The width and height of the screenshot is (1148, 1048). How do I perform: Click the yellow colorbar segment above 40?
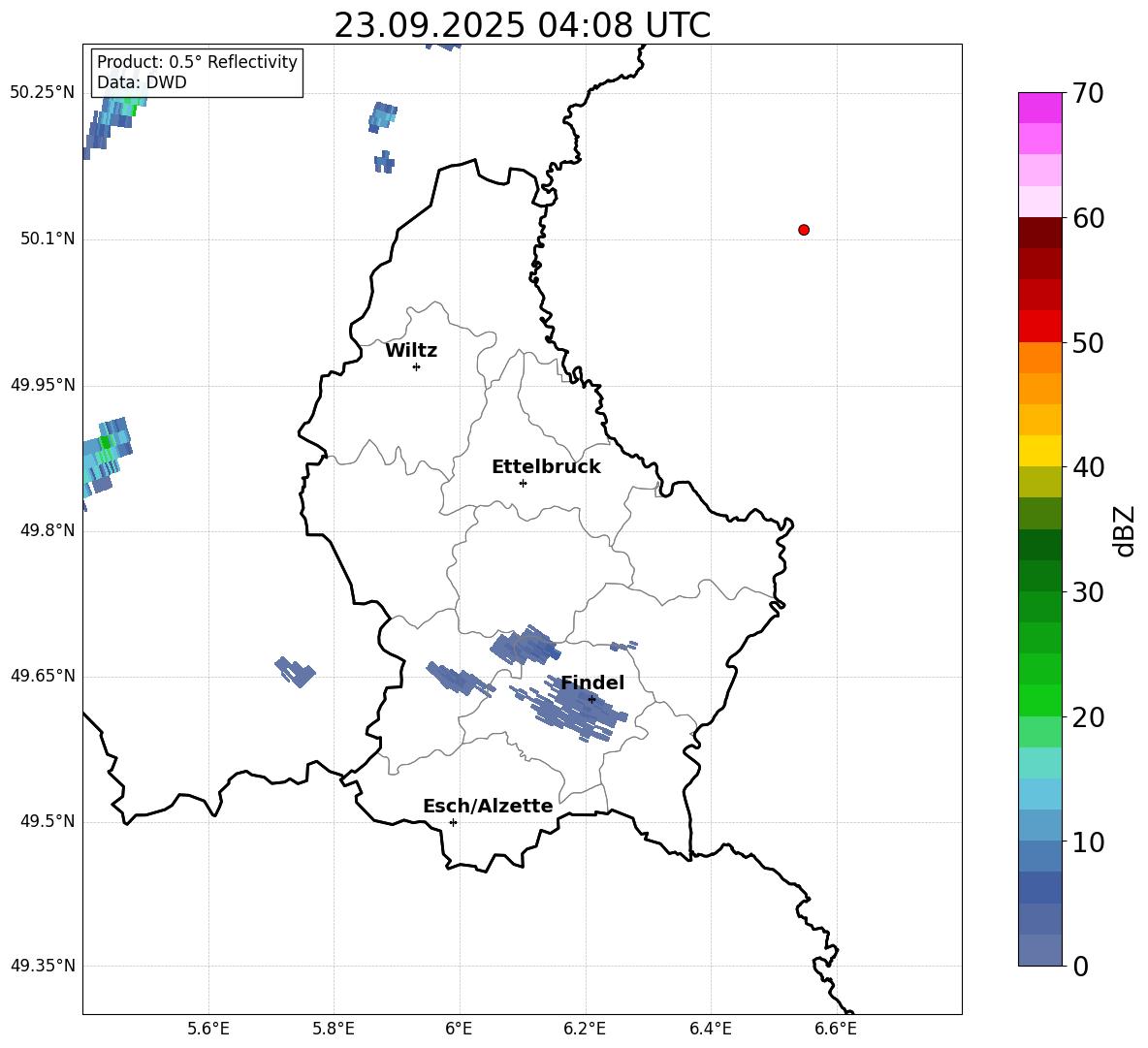click(x=1039, y=451)
